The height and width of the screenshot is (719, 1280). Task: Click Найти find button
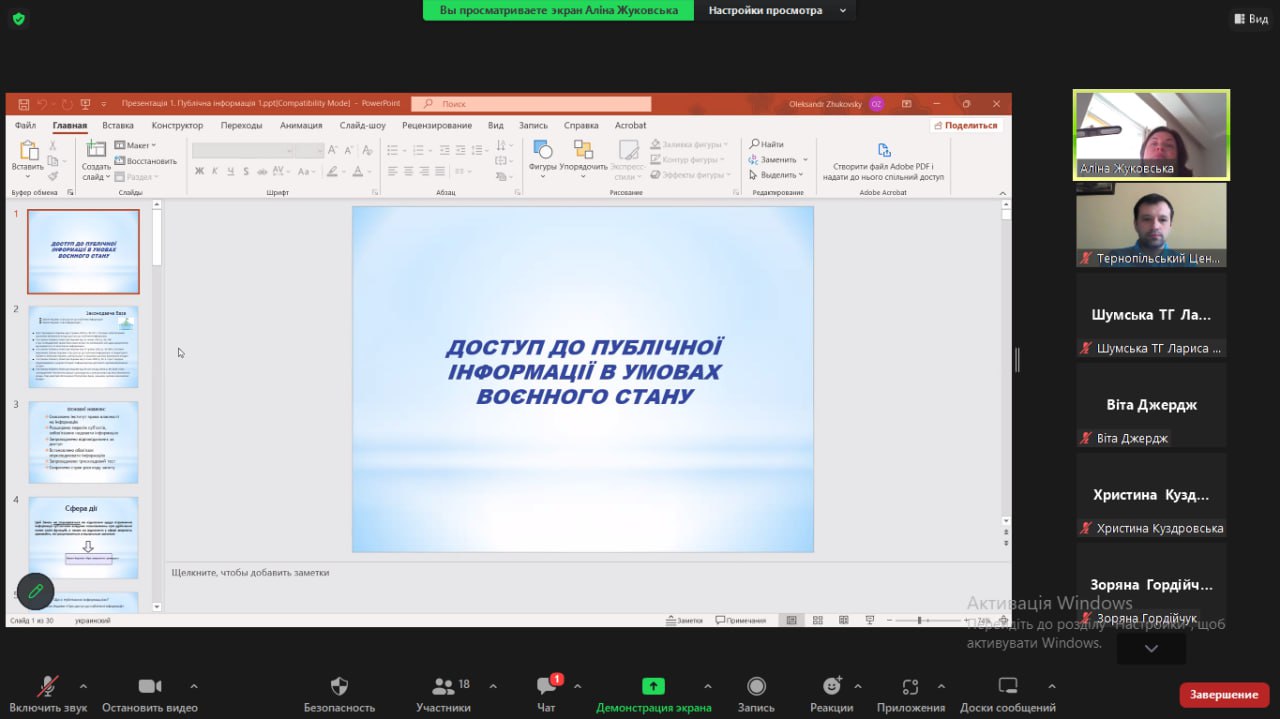[x=767, y=145]
